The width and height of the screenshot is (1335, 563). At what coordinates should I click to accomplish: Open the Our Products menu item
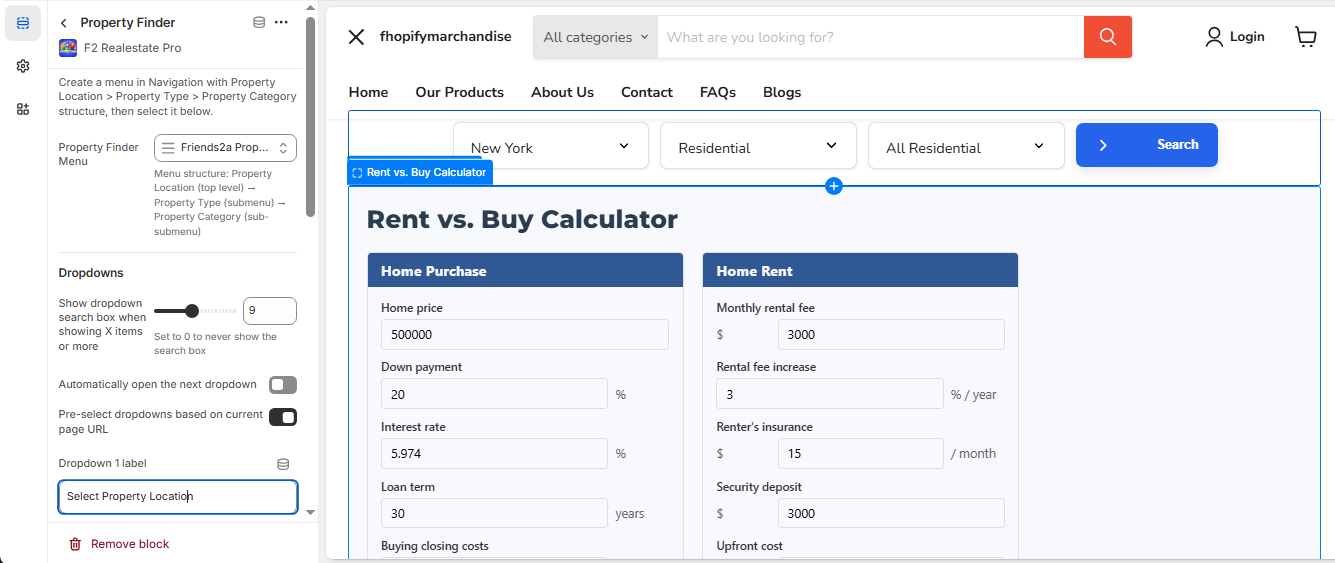pyautogui.click(x=459, y=92)
